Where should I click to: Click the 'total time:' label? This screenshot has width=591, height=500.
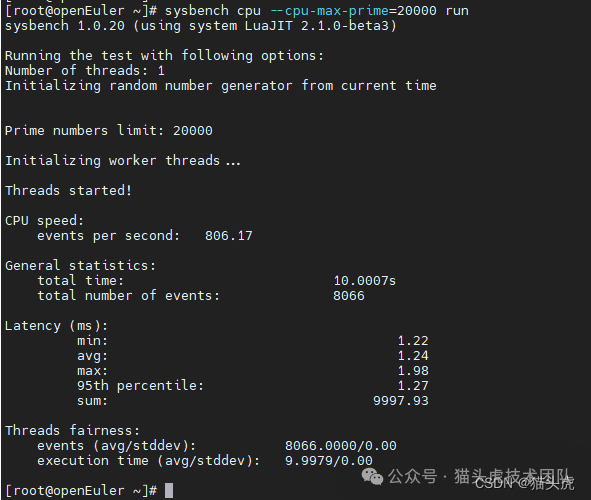(81, 281)
